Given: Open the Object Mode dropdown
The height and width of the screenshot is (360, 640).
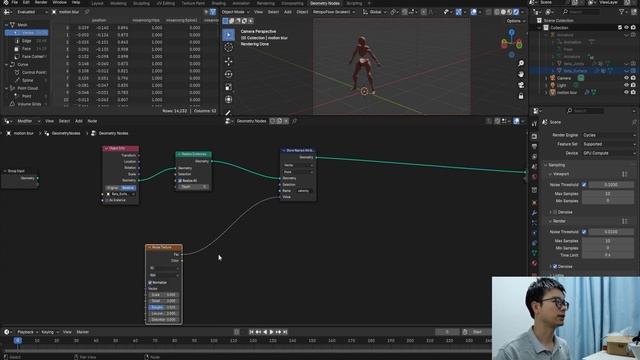Looking at the screenshot, I should click(x=235, y=12).
